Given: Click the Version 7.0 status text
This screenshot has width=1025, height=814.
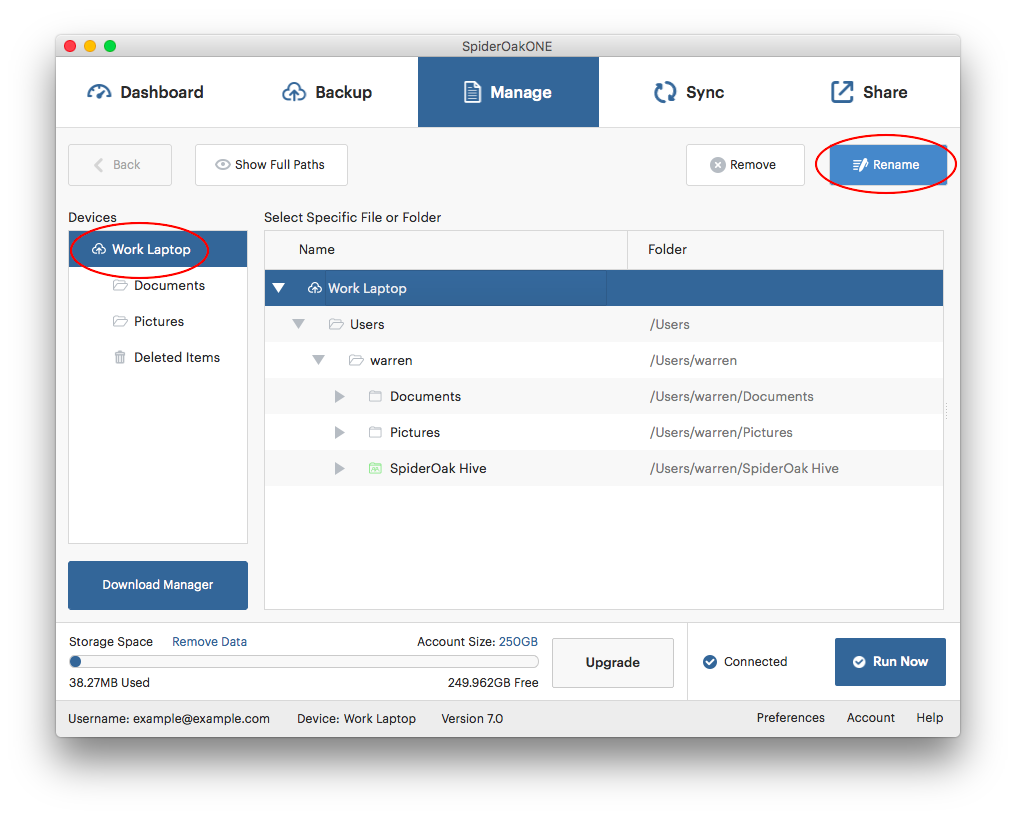Looking at the screenshot, I should click(472, 719).
